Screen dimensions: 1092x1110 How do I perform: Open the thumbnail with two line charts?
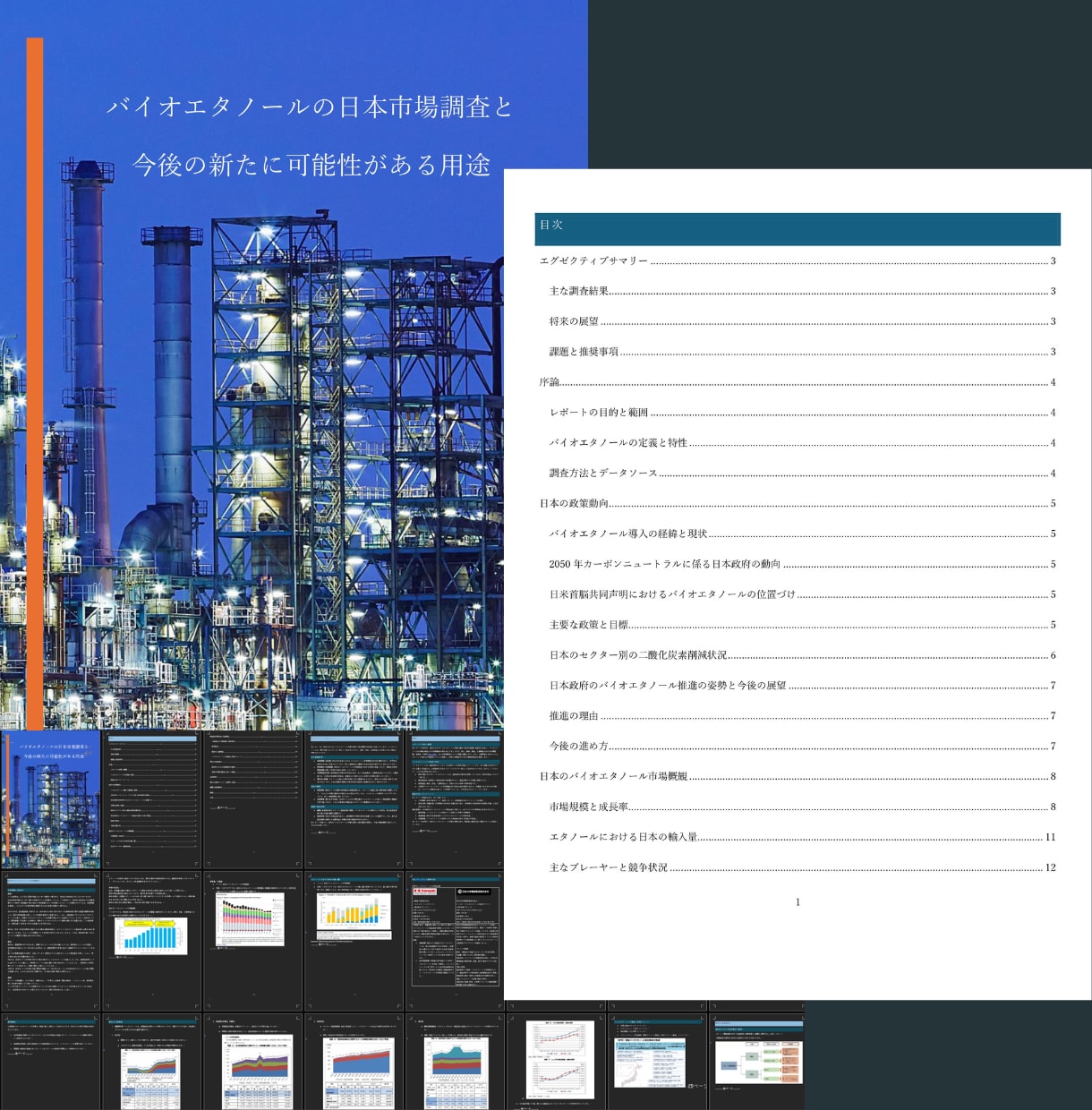click(x=557, y=1062)
